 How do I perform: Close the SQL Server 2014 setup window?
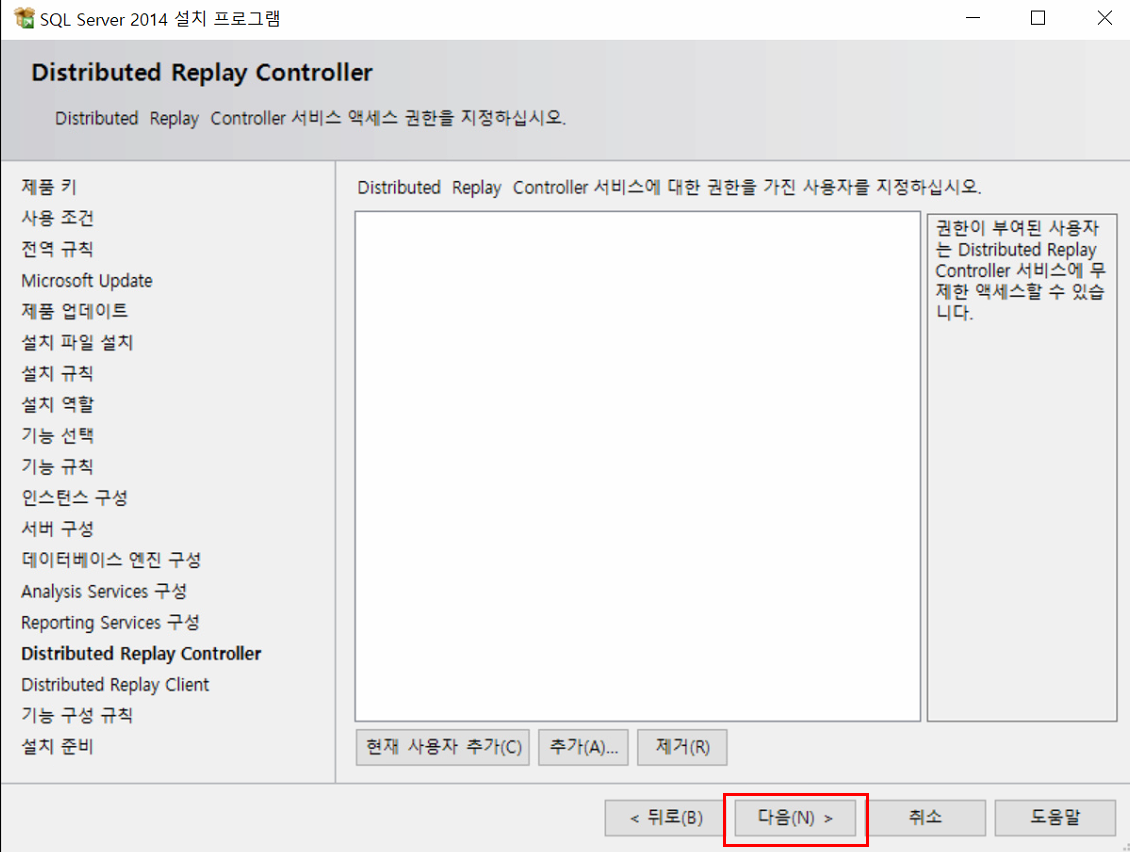coord(1104,18)
